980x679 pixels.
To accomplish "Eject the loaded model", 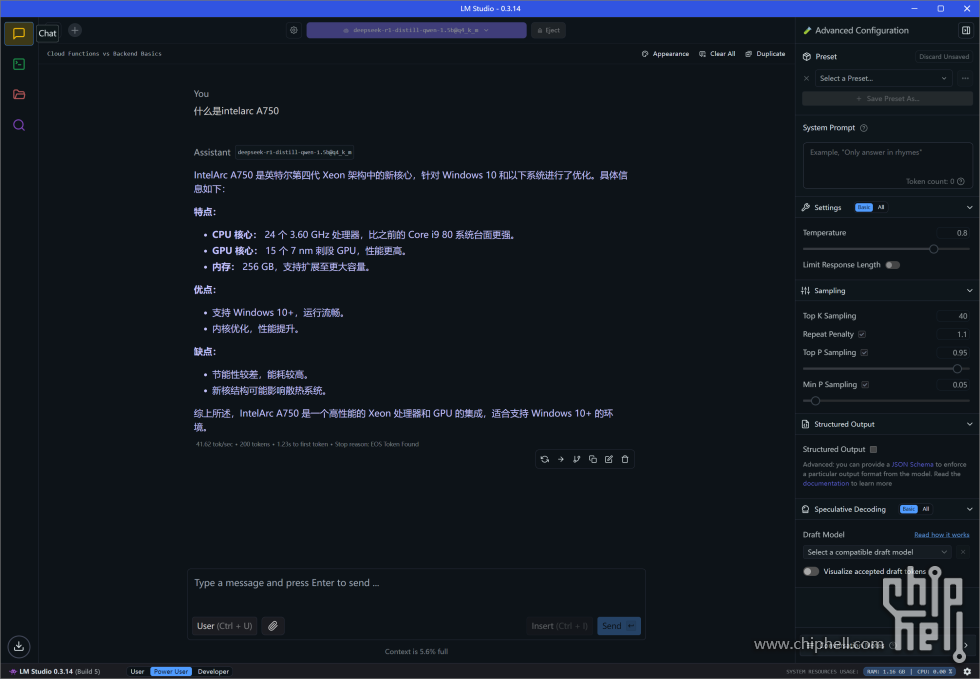I will [548, 30].
